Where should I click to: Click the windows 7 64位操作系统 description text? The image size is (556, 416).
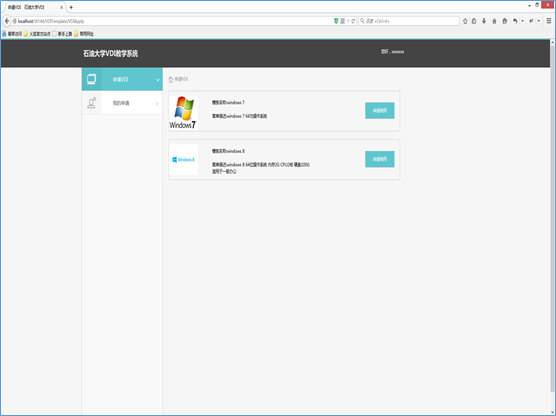point(240,116)
